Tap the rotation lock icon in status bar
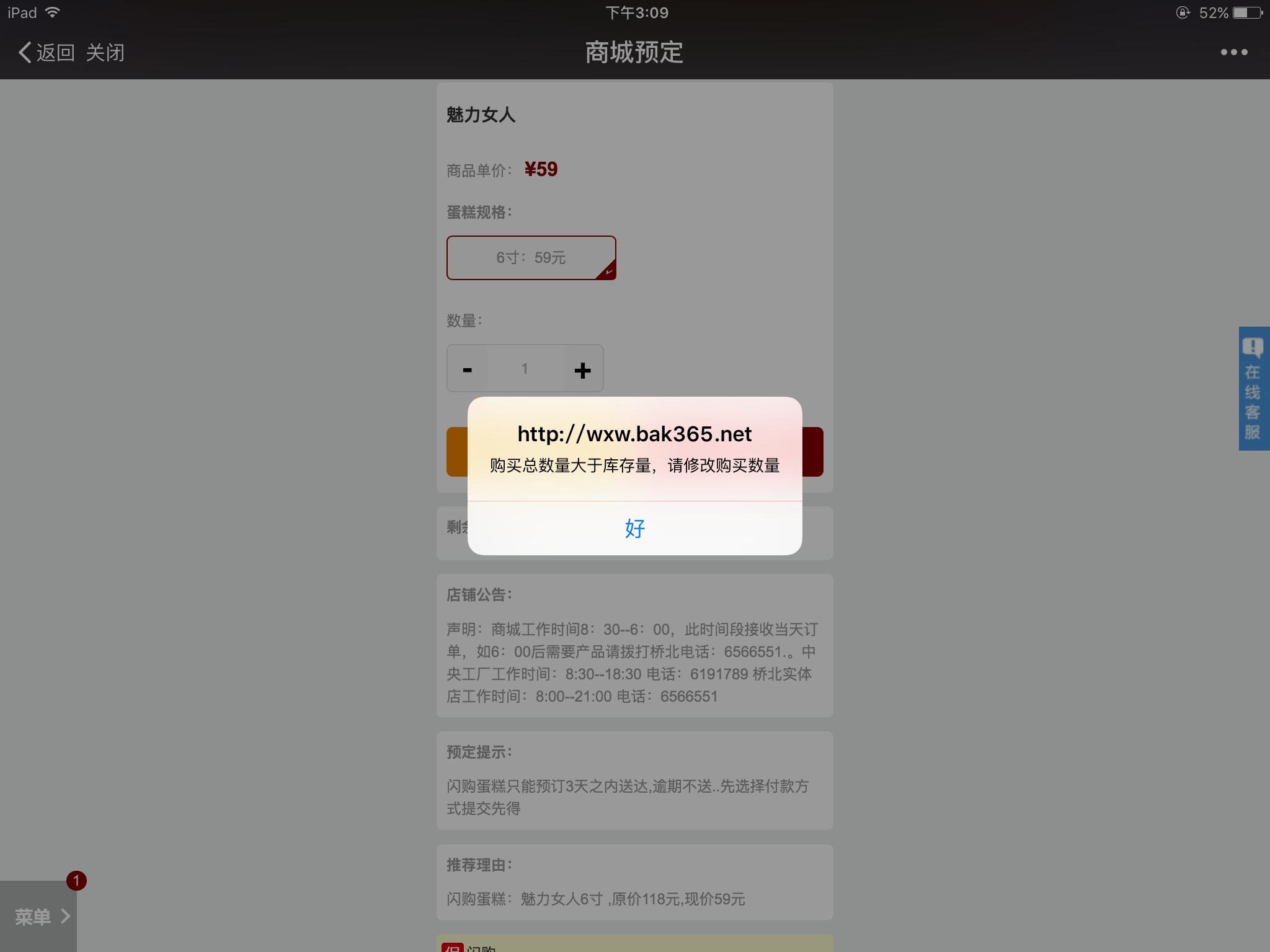This screenshot has height=952, width=1270. tap(1183, 13)
